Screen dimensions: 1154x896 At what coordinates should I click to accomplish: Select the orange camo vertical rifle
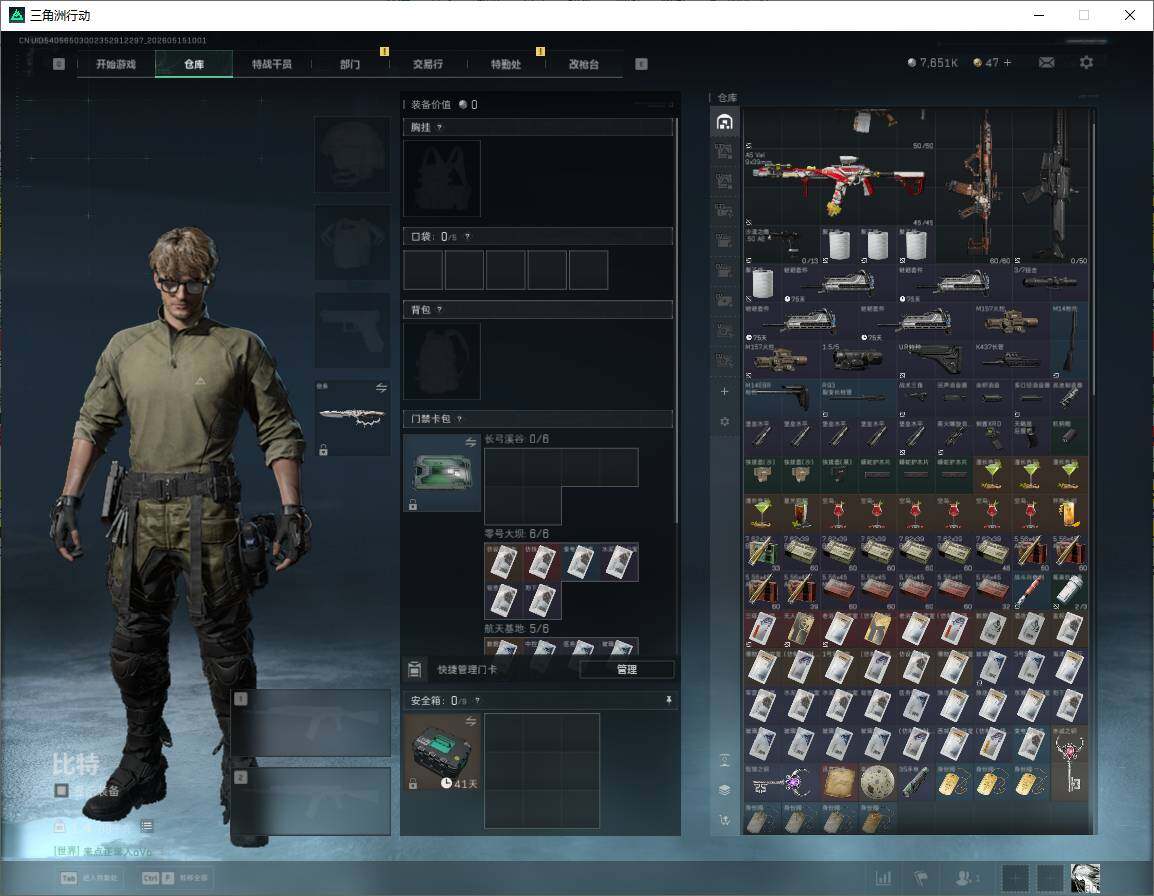974,186
